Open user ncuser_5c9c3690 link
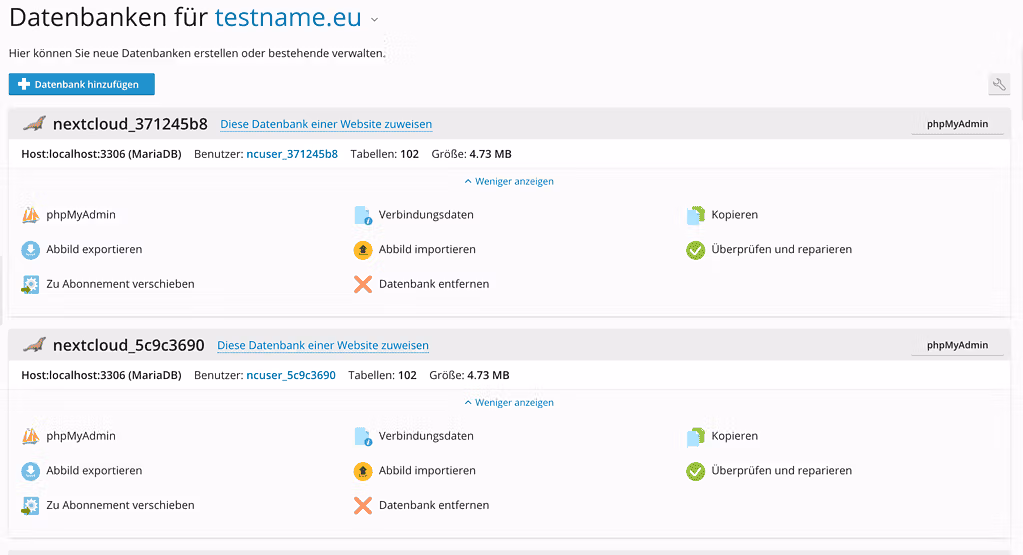The image size is (1023, 555). coord(291,375)
